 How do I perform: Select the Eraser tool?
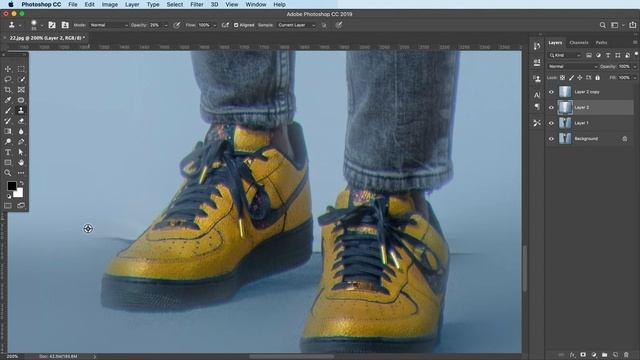pos(21,121)
